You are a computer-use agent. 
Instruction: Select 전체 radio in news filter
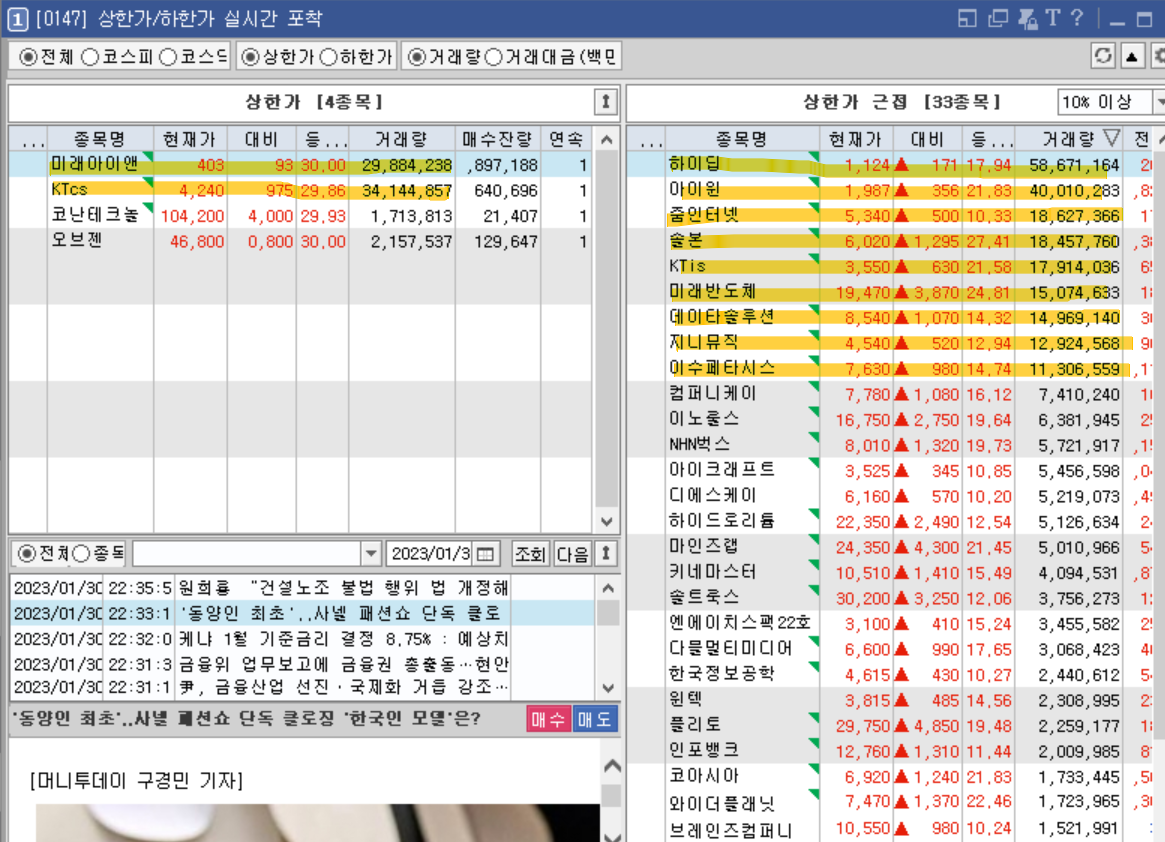pos(27,553)
